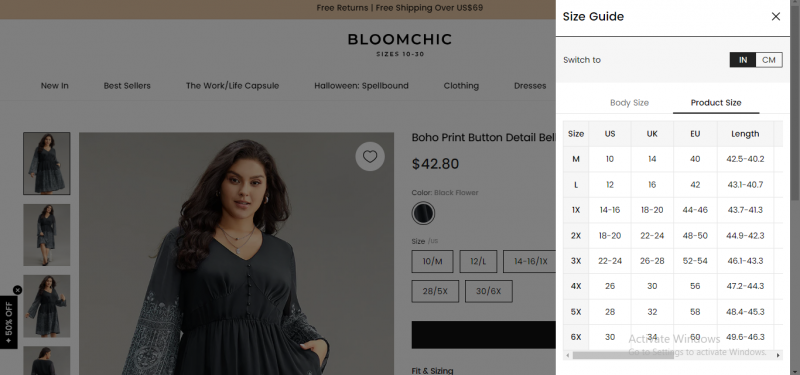800x375 pixels.
Task: Dismiss the 50% OFF promo badge
Action: tap(17, 290)
